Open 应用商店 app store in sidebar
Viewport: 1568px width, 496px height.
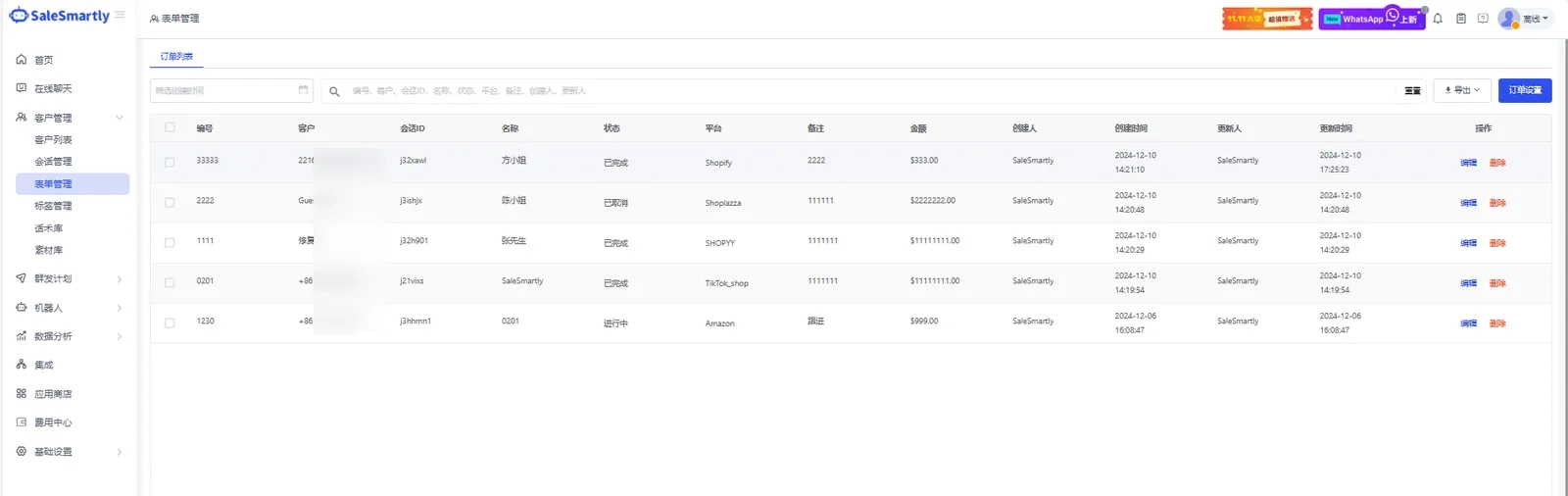click(x=22, y=393)
